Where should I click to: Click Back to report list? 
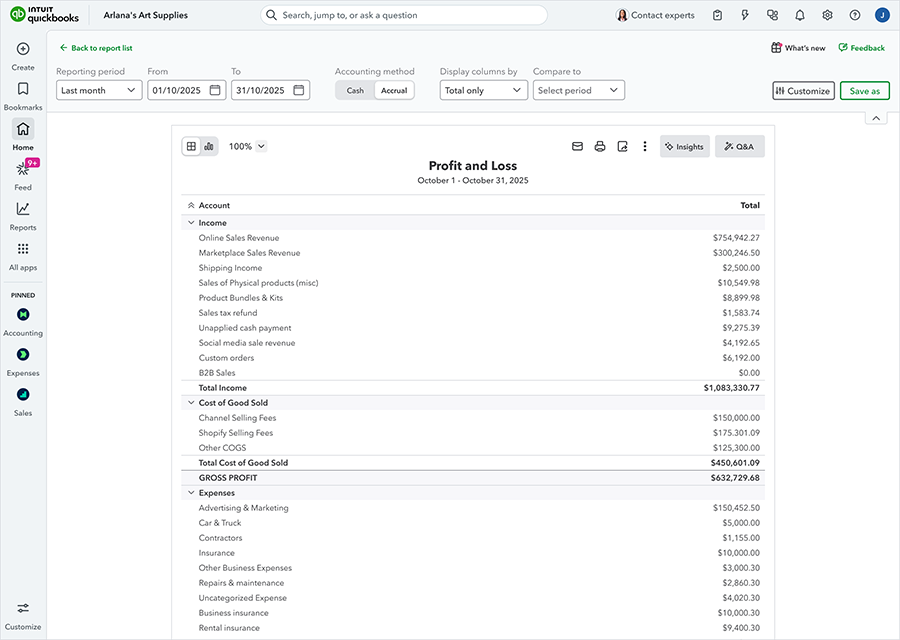[95, 47]
